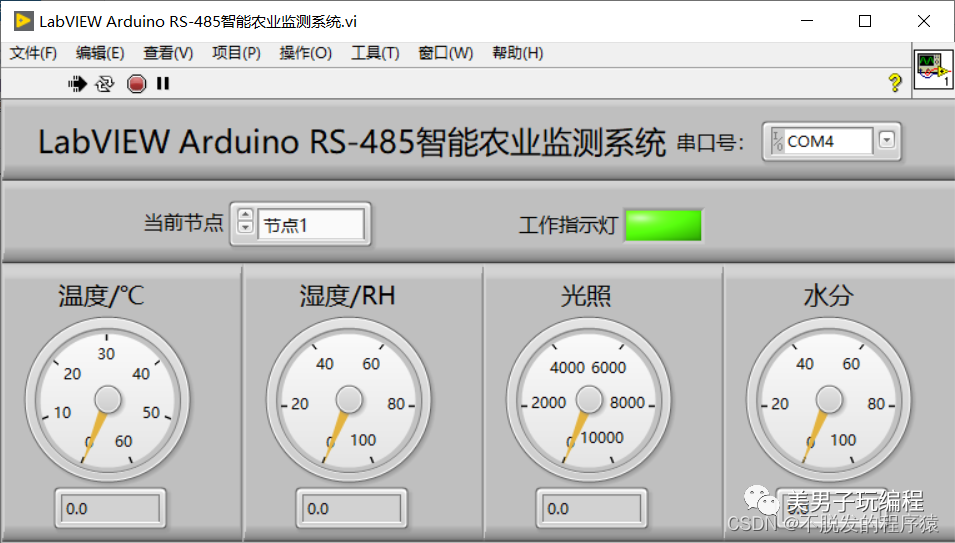Click the 10000 mark on 光照 gauge
The width and height of the screenshot is (955, 543).
(602, 438)
